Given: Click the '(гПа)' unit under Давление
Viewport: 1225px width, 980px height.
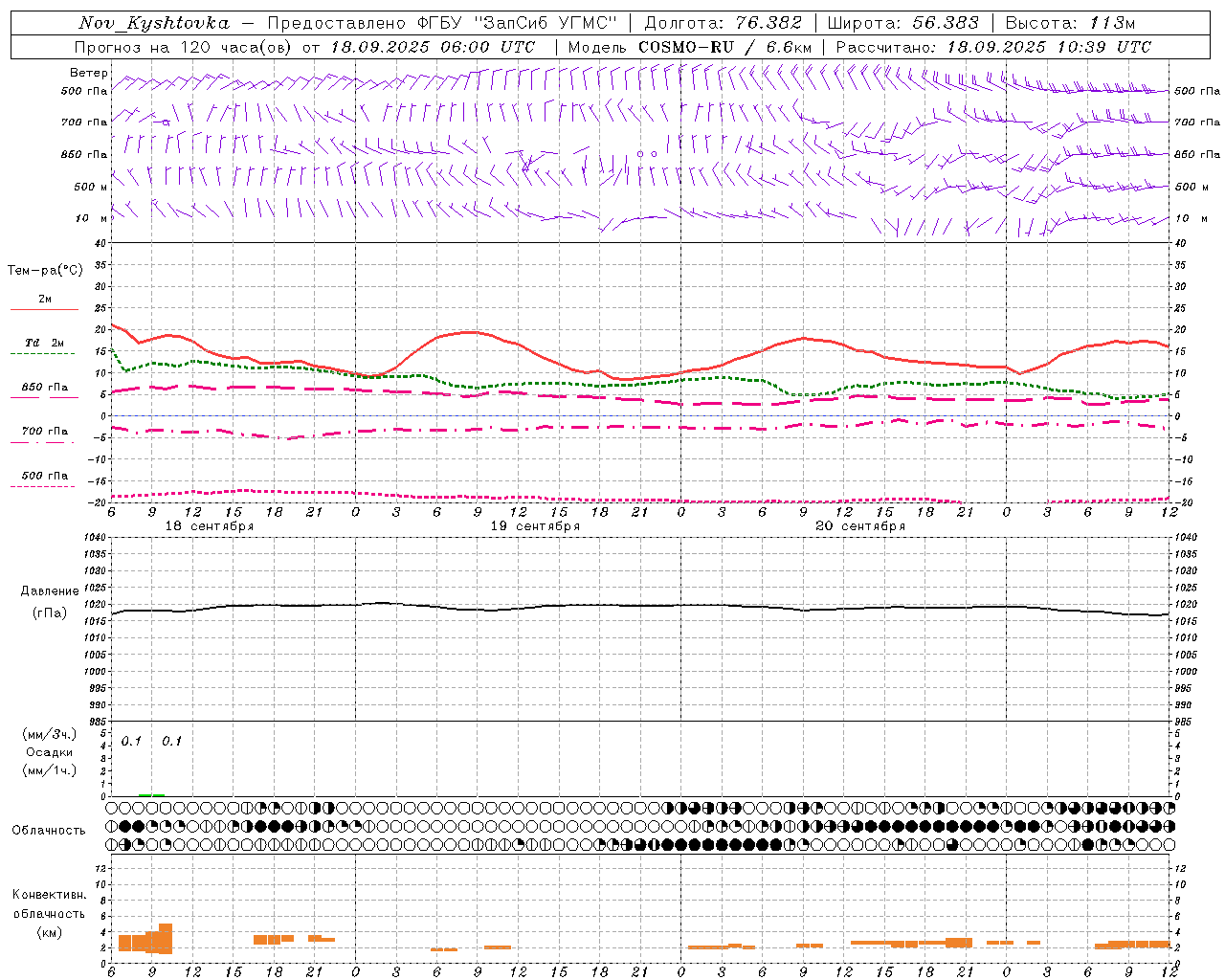Looking at the screenshot, I should tap(50, 613).
